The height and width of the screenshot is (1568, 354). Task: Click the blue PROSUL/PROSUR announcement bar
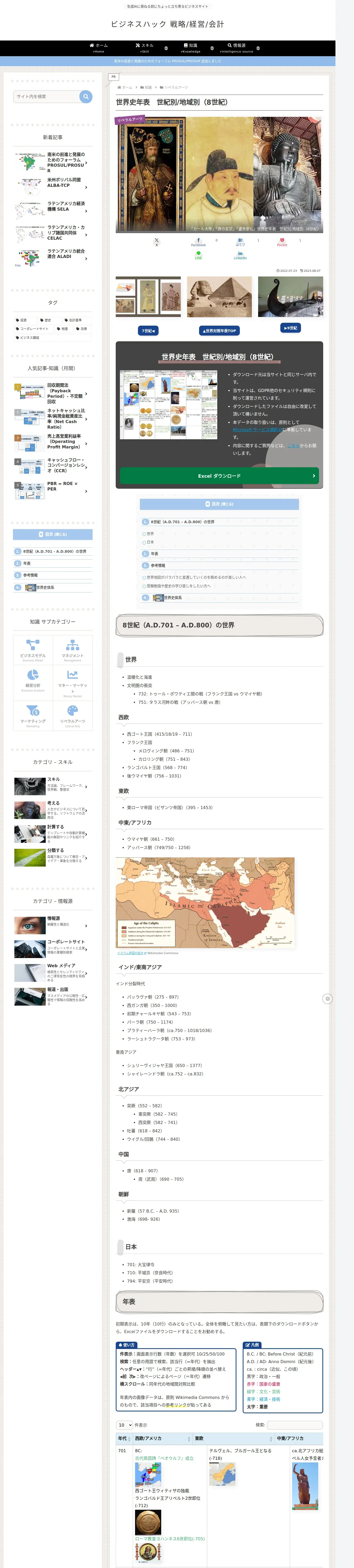pos(168,61)
